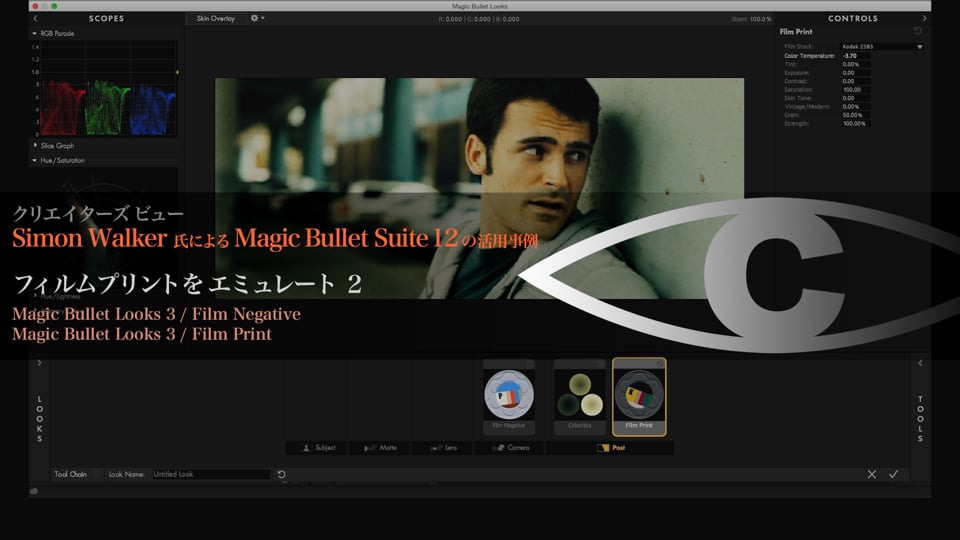Click the SCOPES panel title
The height and width of the screenshot is (540, 960).
tap(106, 18)
